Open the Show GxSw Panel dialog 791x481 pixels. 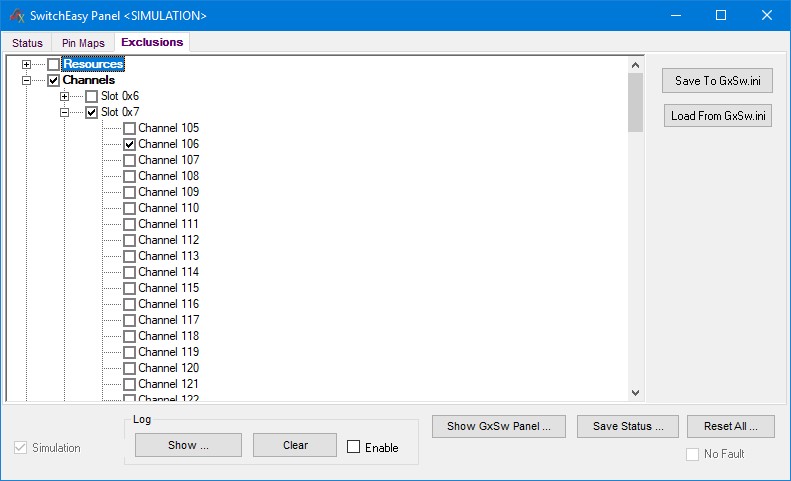click(x=498, y=426)
